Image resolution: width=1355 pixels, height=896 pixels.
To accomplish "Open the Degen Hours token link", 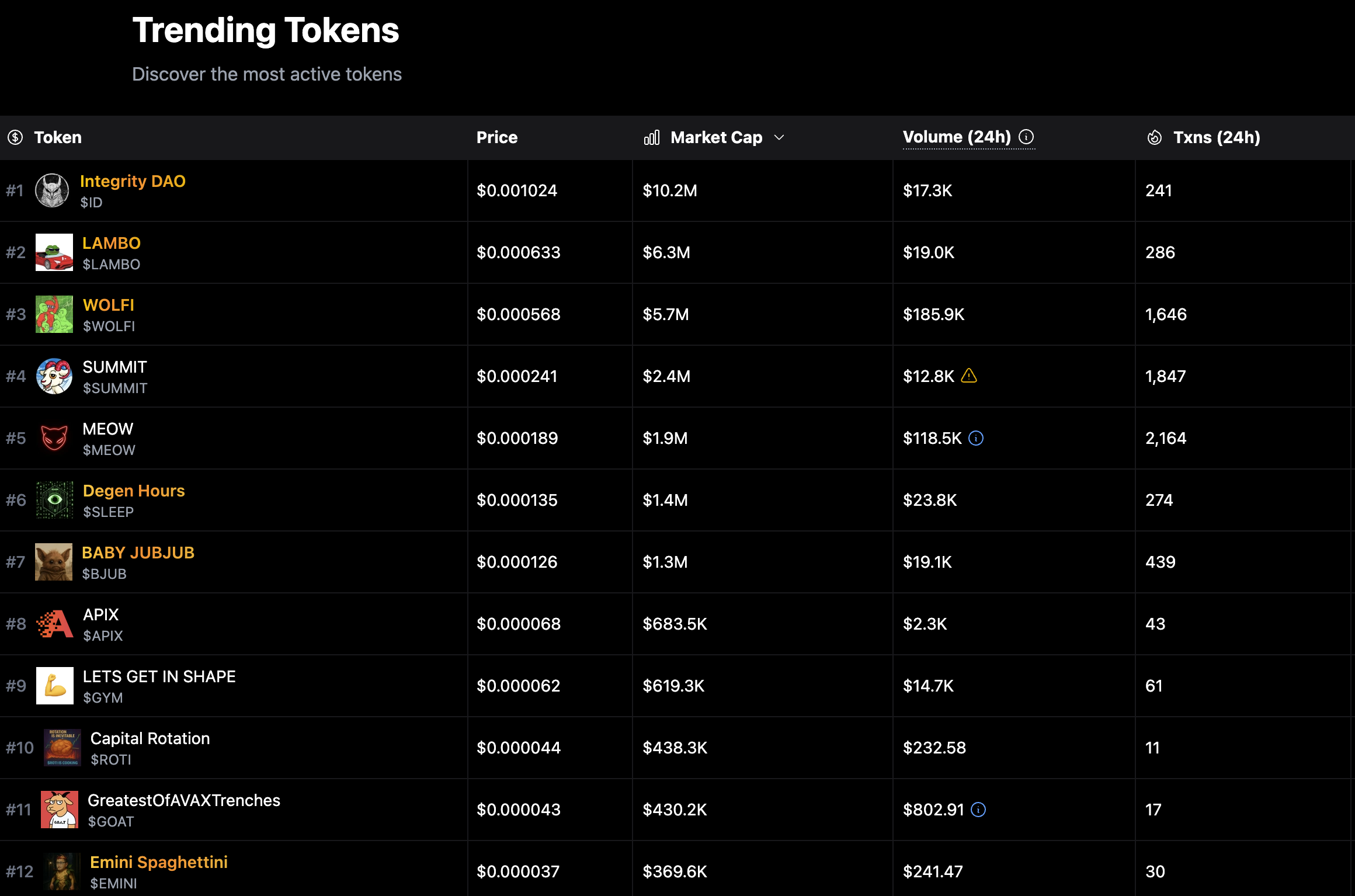I will pyautogui.click(x=134, y=491).
